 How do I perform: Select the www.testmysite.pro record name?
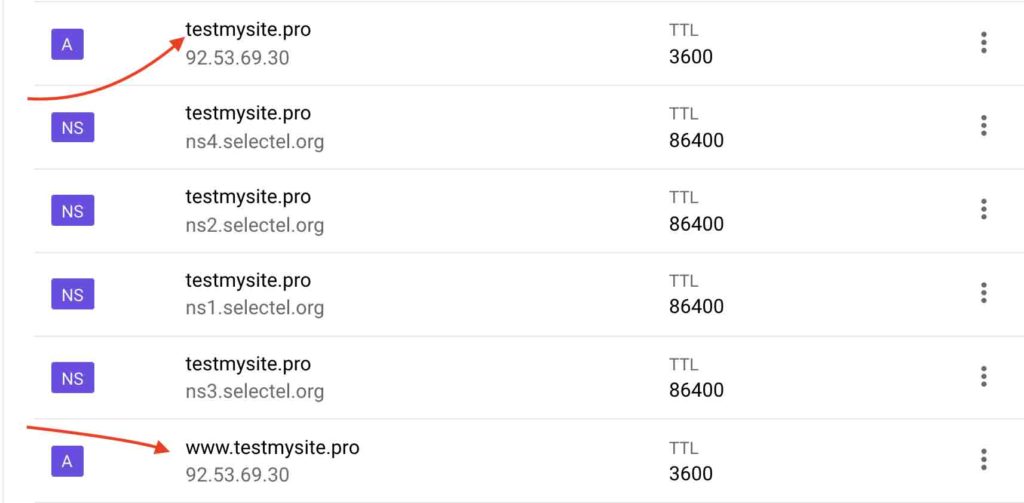(272, 448)
